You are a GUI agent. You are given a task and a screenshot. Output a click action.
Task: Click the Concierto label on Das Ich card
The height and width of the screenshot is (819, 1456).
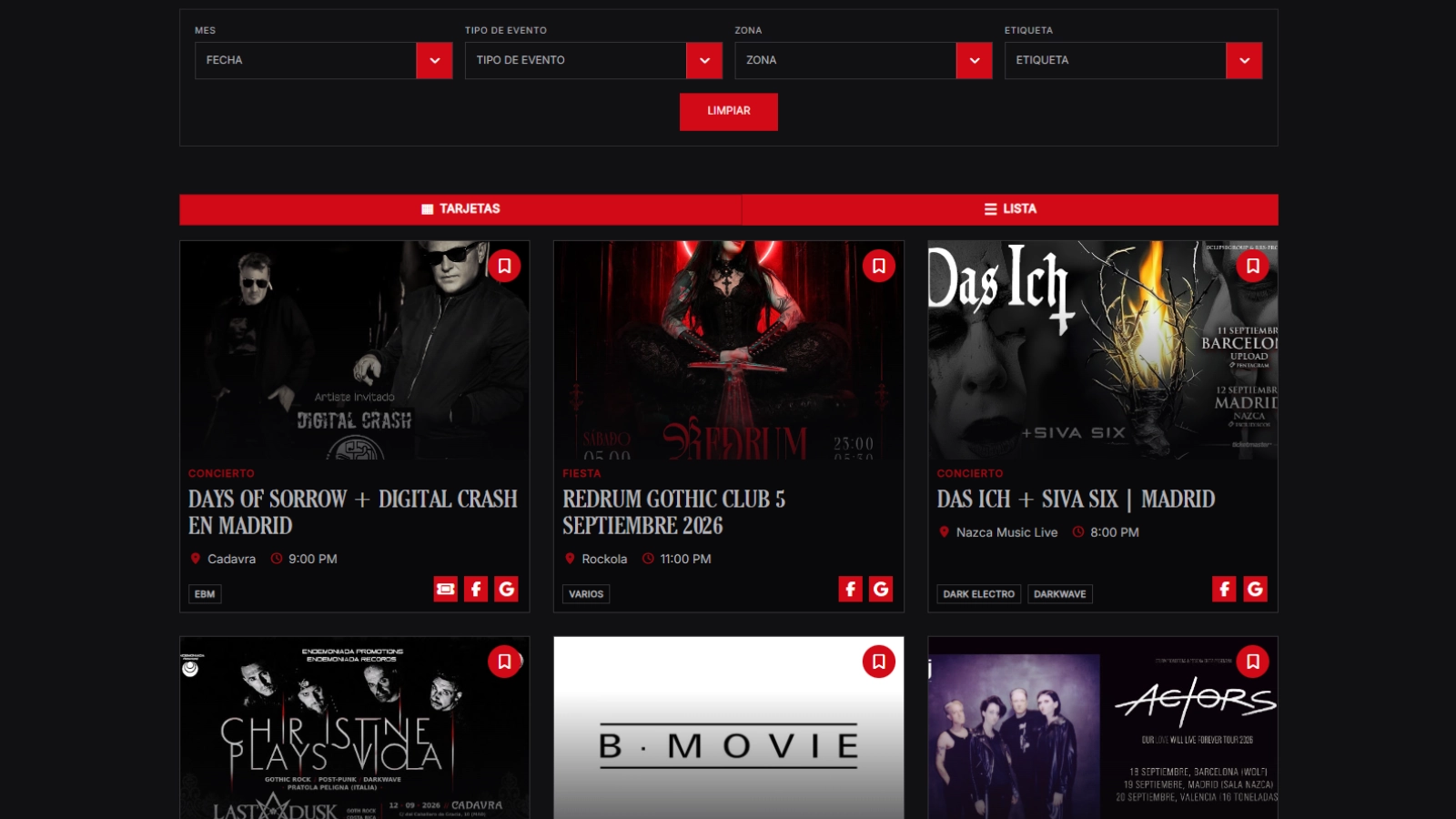970,473
